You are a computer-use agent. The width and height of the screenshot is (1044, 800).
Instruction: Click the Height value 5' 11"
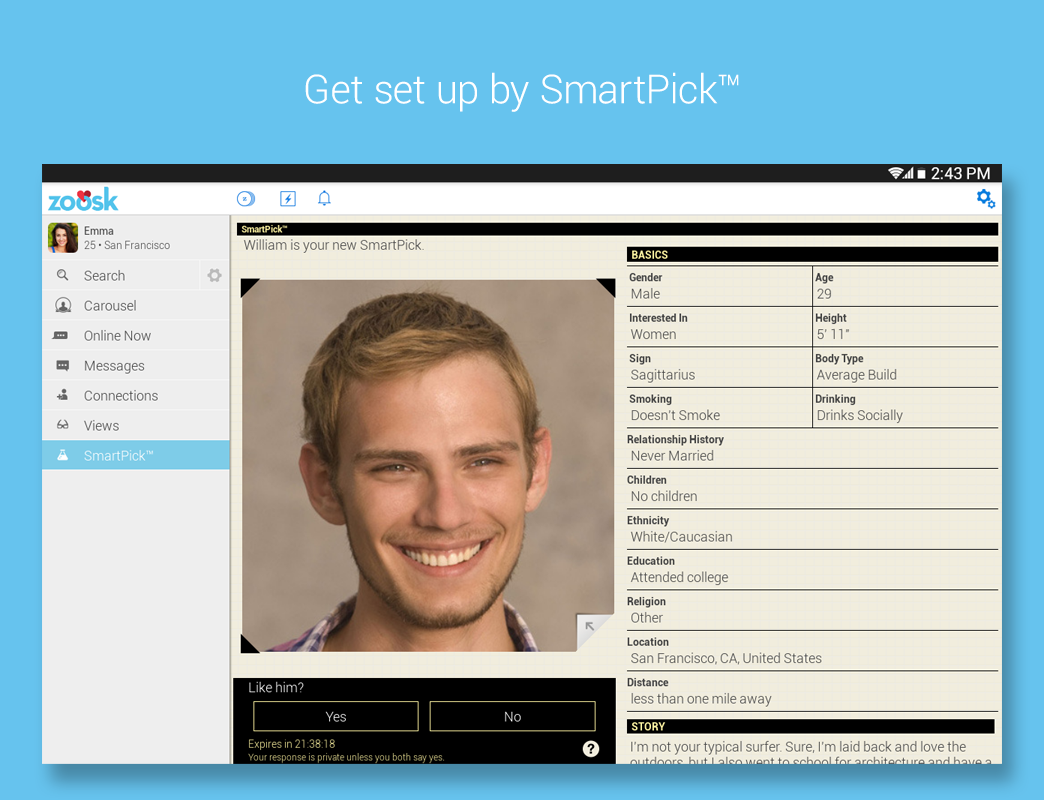pyautogui.click(x=833, y=334)
